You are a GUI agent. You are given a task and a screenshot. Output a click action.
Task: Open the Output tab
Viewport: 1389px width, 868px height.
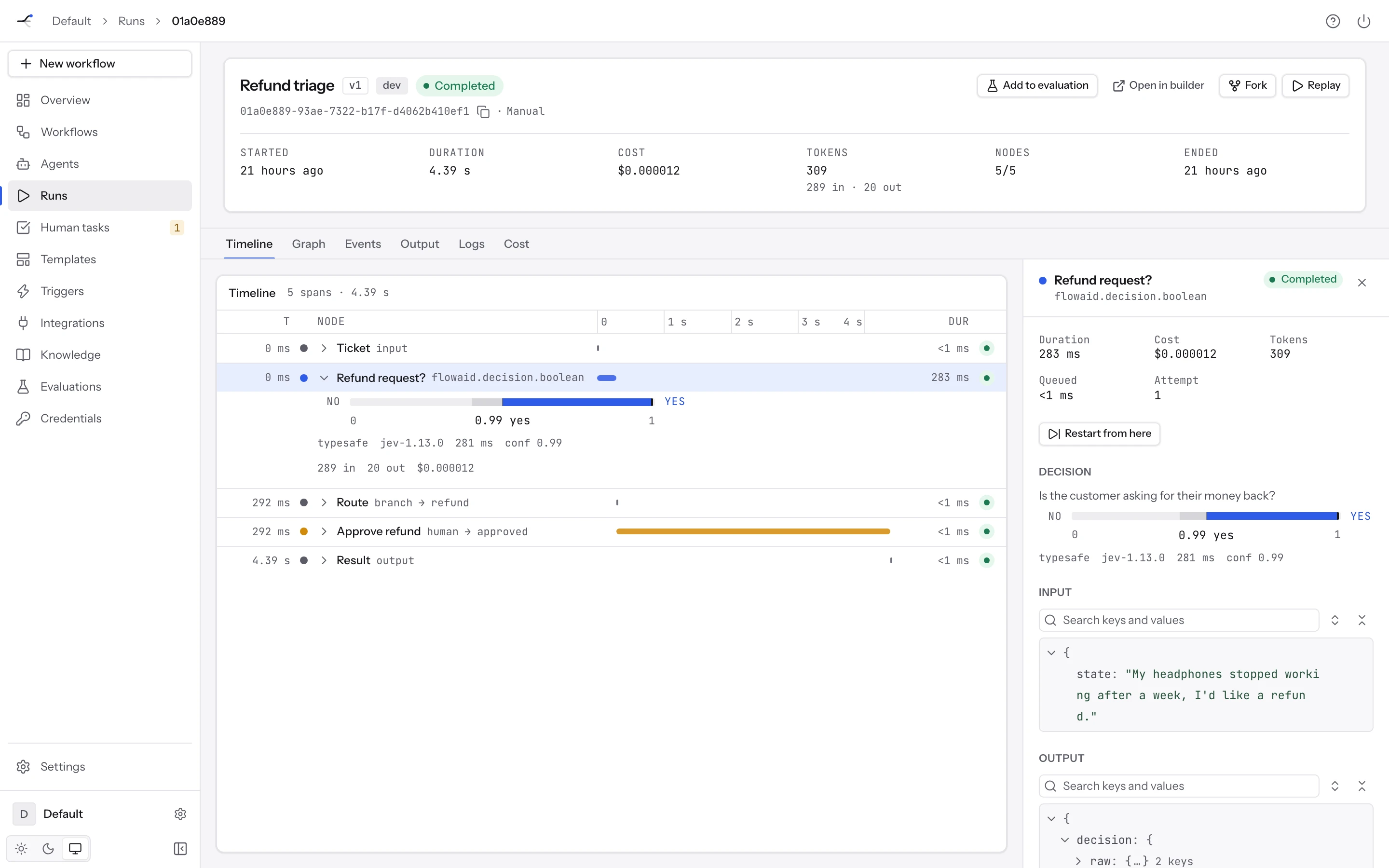[420, 244]
